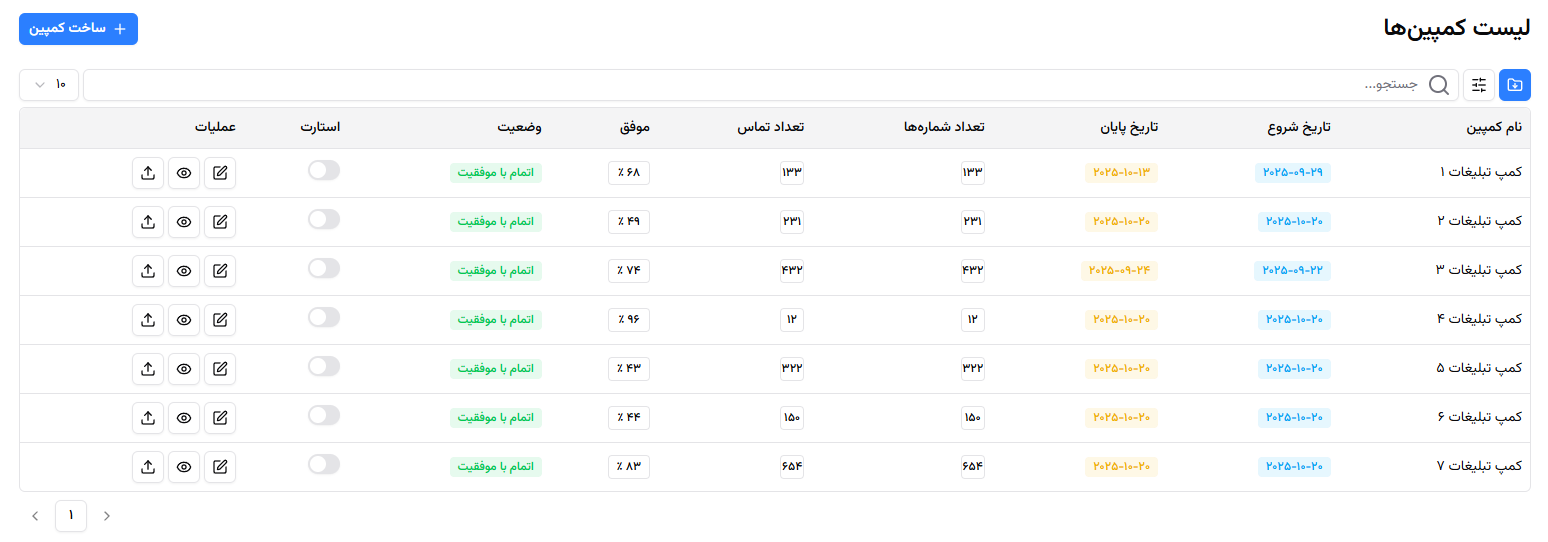Click upload icon for کمپ تبلیغات ۷

(x=148, y=467)
